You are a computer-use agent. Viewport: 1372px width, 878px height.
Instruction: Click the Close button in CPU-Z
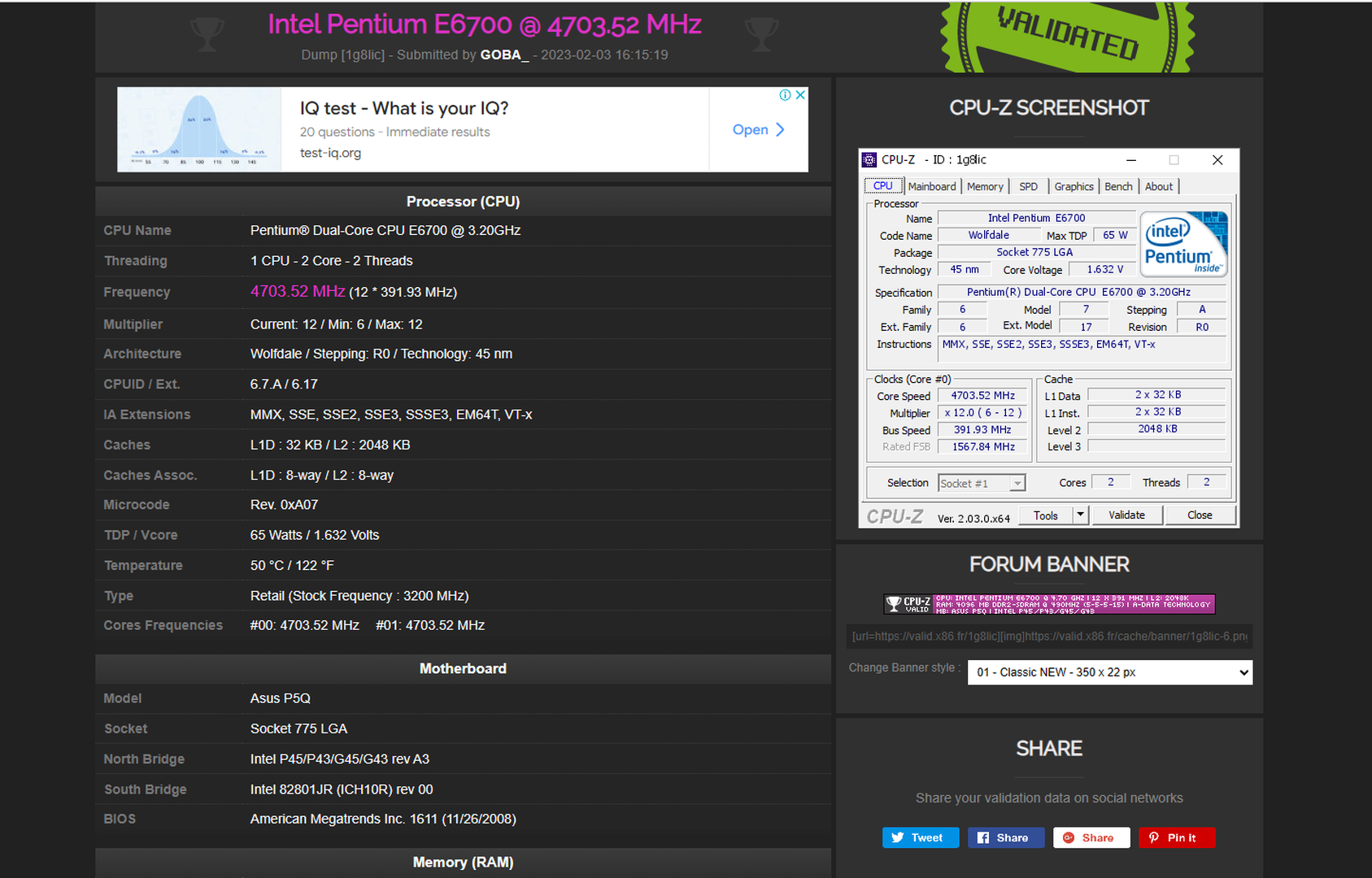[x=1200, y=515]
